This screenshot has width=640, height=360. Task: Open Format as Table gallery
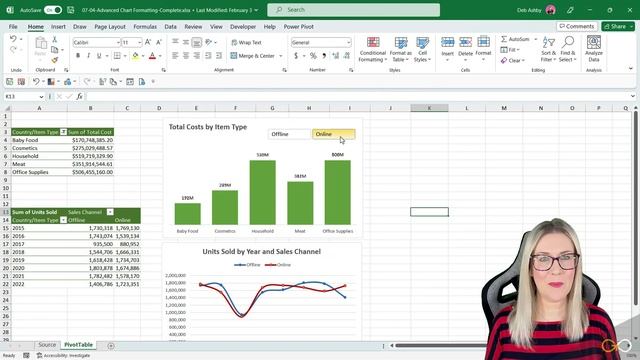(401, 49)
